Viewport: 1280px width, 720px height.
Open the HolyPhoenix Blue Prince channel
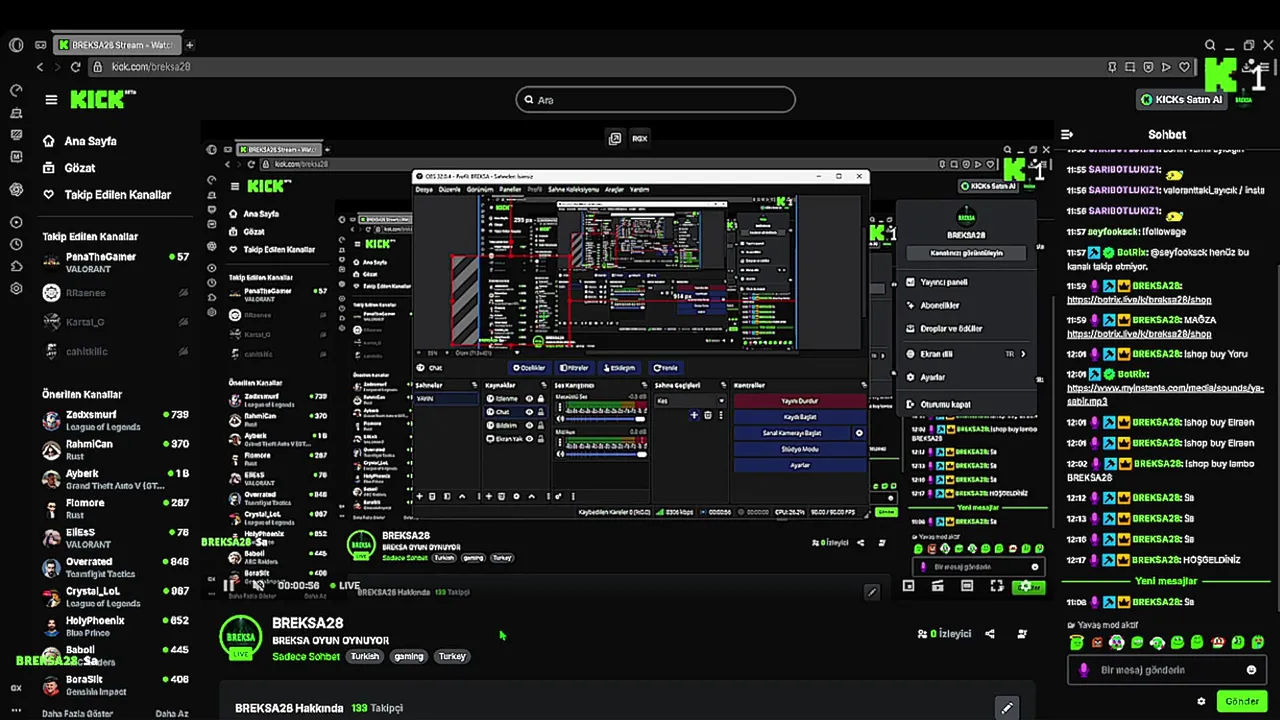pos(116,626)
